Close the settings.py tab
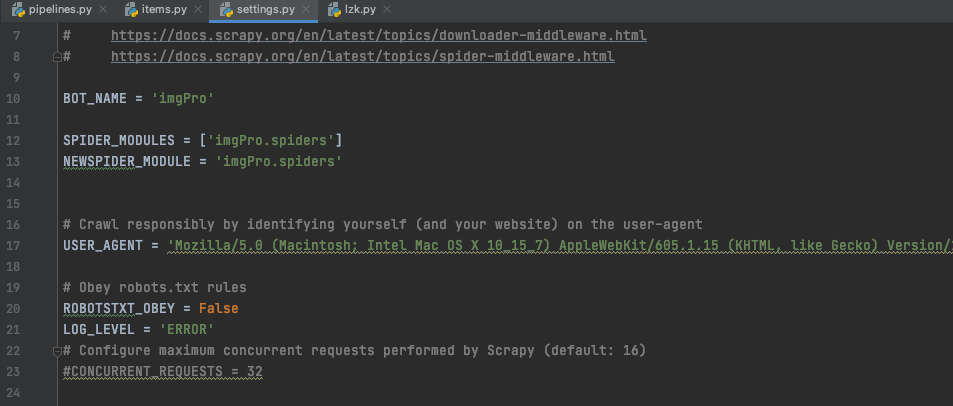Screen dimensions: 953x406 [305, 10]
